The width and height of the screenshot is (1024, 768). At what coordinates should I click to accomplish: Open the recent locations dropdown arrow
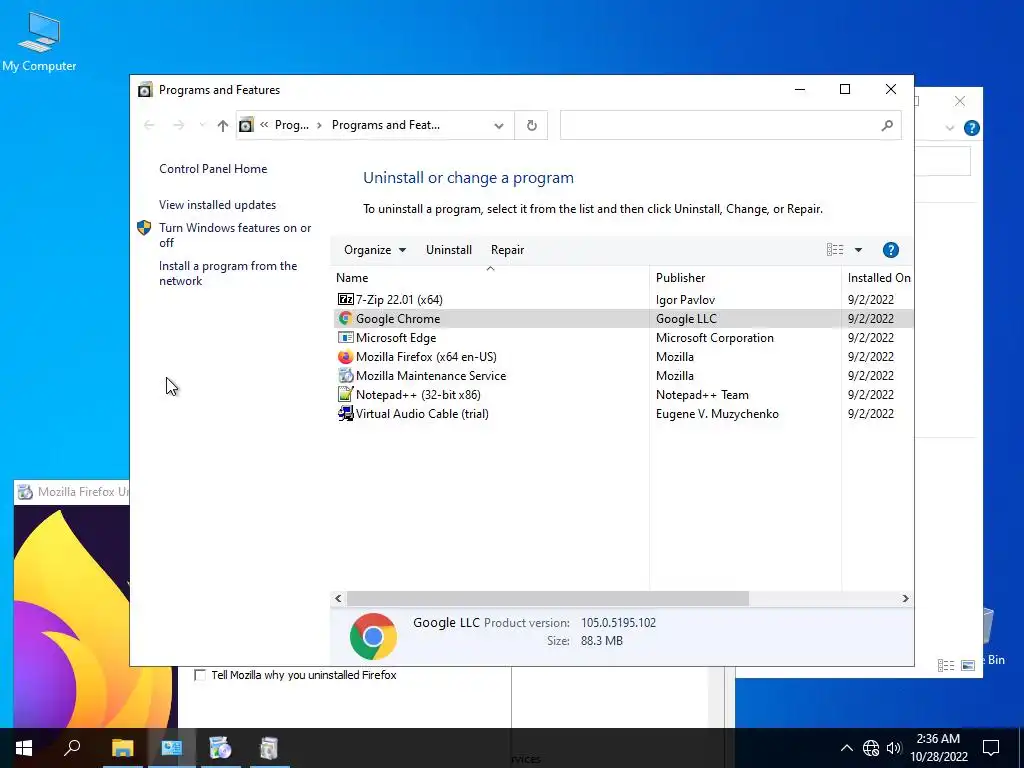tap(202, 125)
